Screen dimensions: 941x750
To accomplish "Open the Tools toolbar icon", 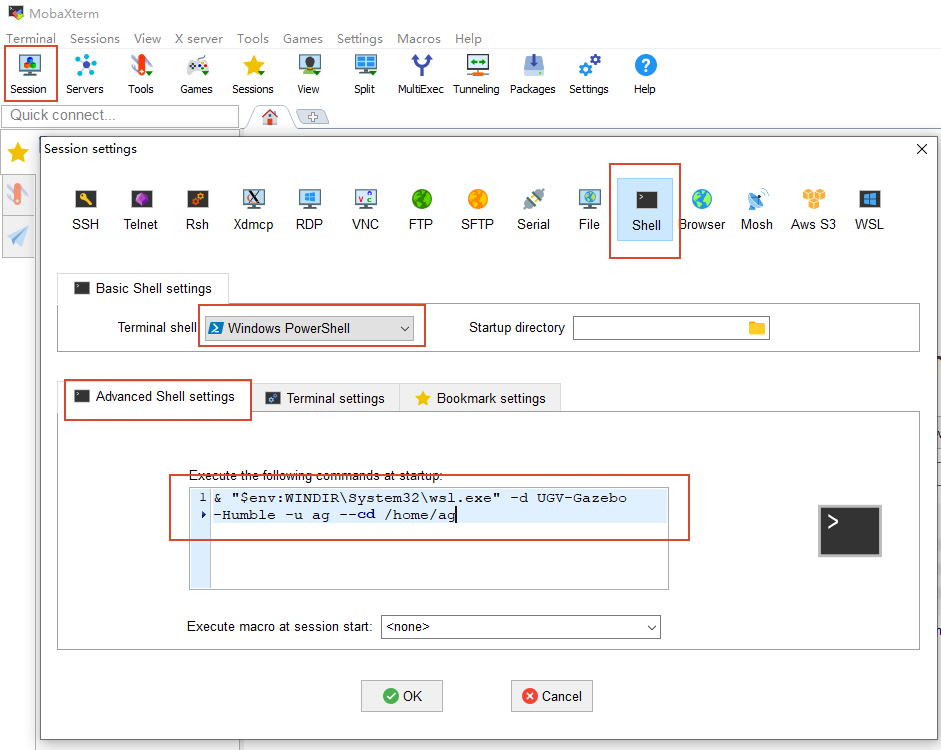I will pos(140,74).
